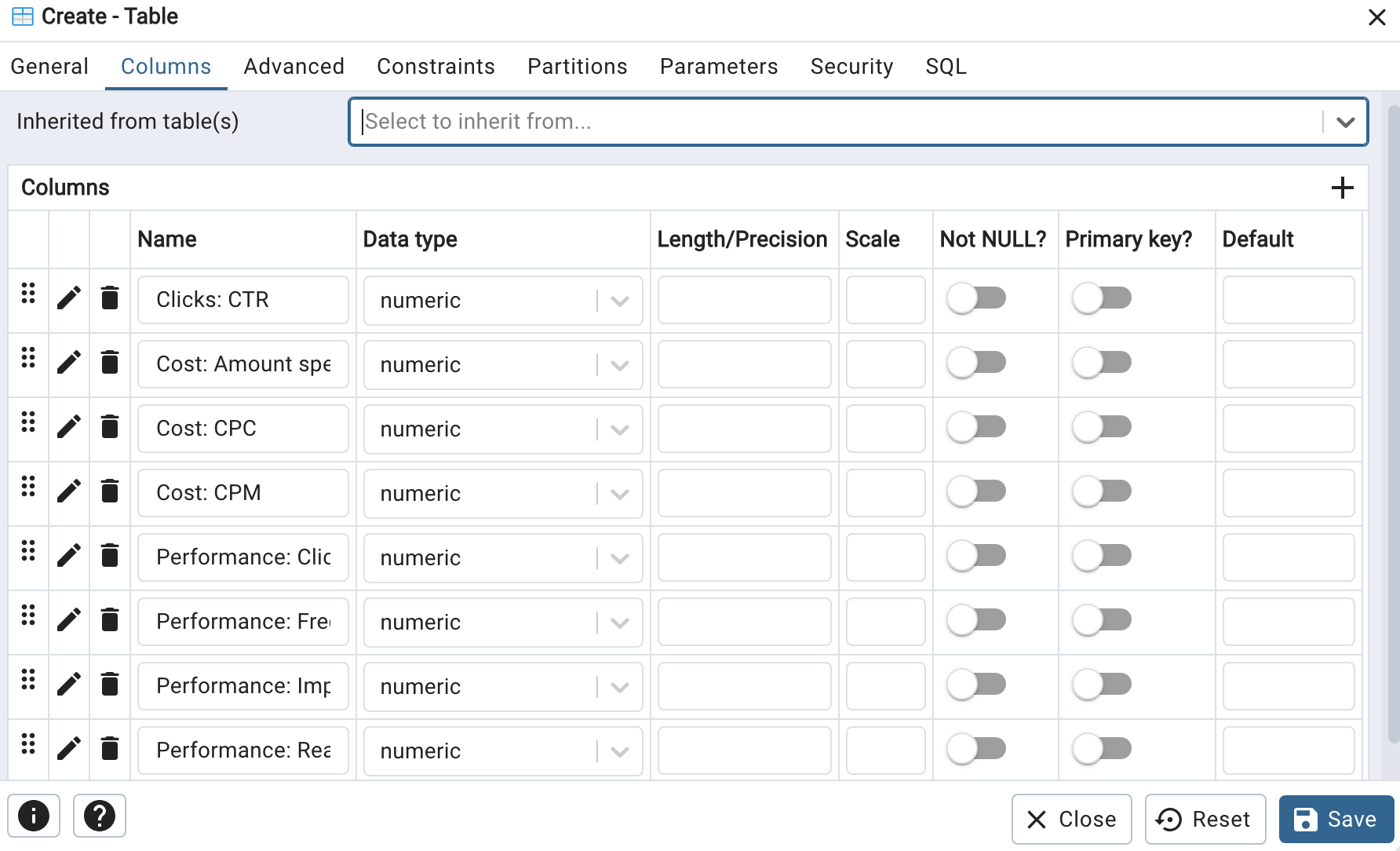
Task: Open data type dropdown for Performance: Imp
Action: click(x=503, y=686)
